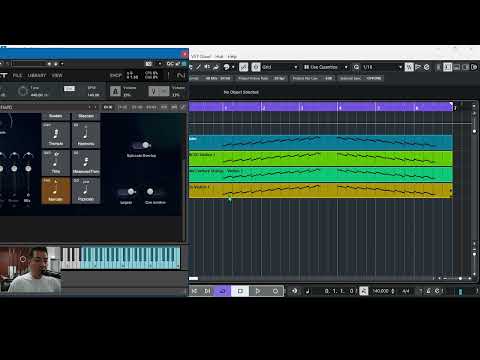Image resolution: width=480 pixels, height=360 pixels.
Task: Close the Kontakt plugin window
Action: [185, 54]
